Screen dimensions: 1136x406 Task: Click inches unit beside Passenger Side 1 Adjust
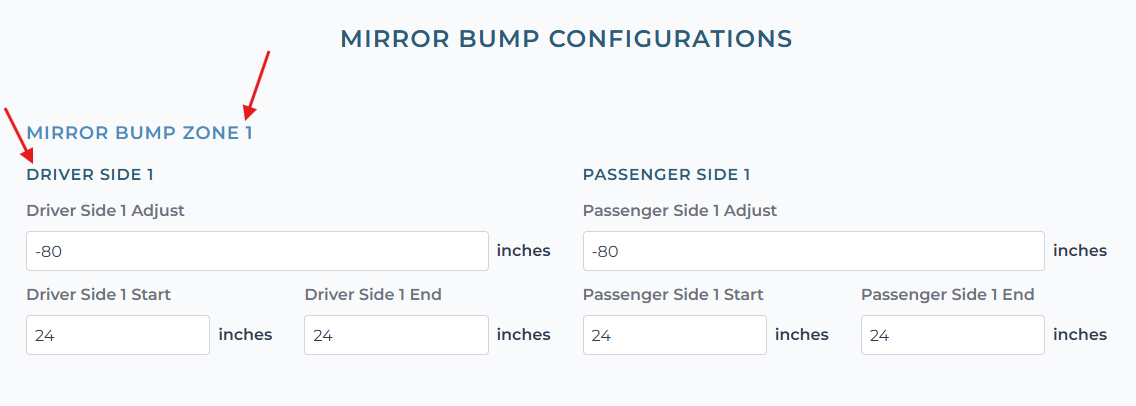(x=1080, y=251)
